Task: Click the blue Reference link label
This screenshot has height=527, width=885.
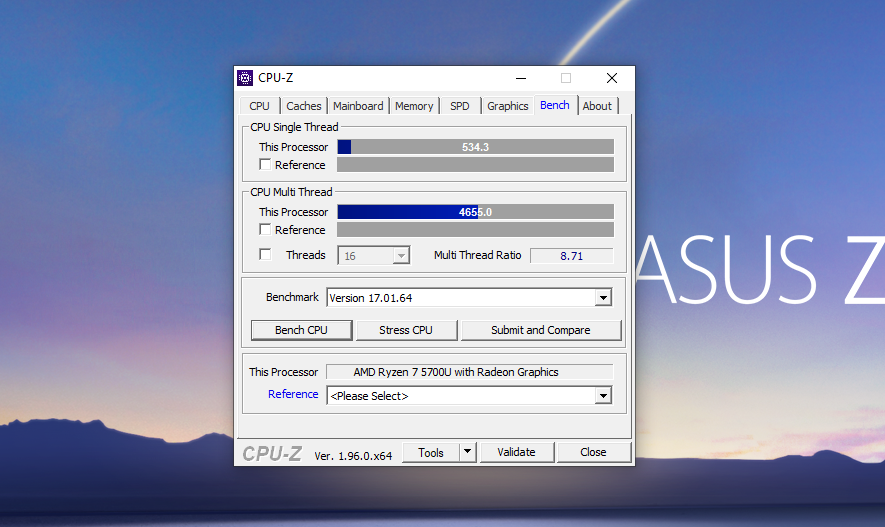Action: tap(293, 394)
